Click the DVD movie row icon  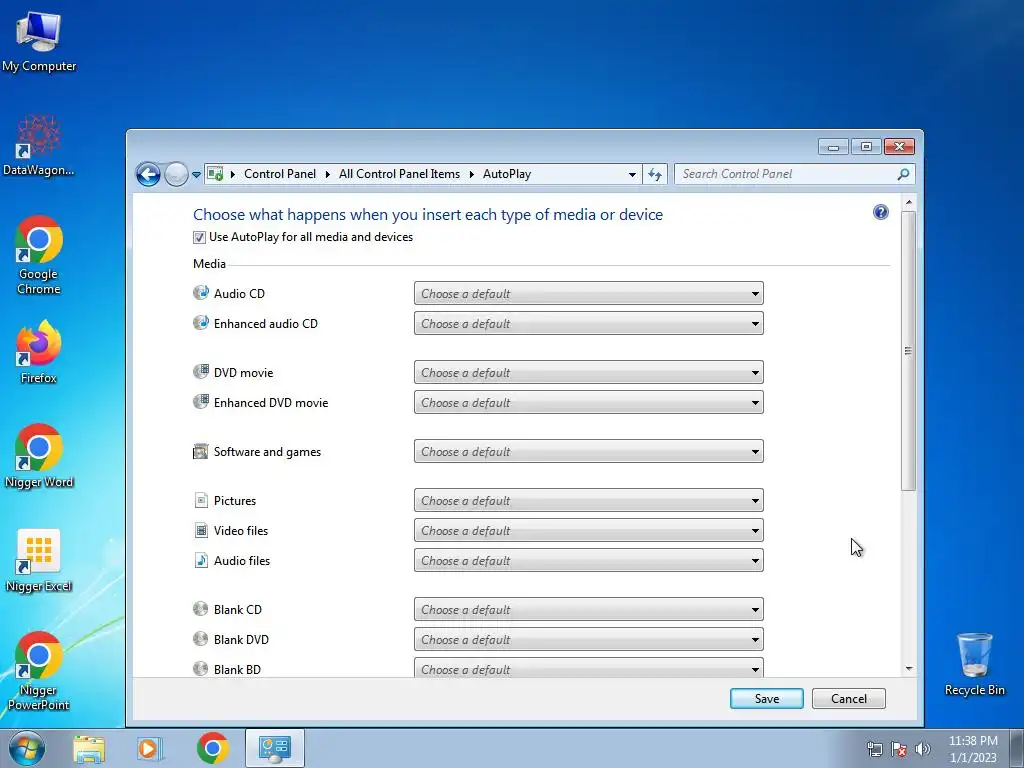pyautogui.click(x=200, y=372)
